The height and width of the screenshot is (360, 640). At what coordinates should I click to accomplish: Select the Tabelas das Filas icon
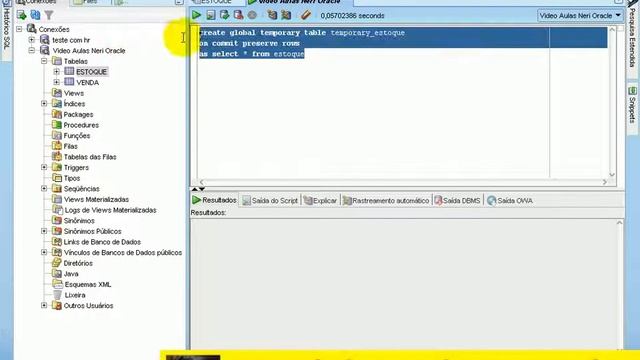click(57, 157)
